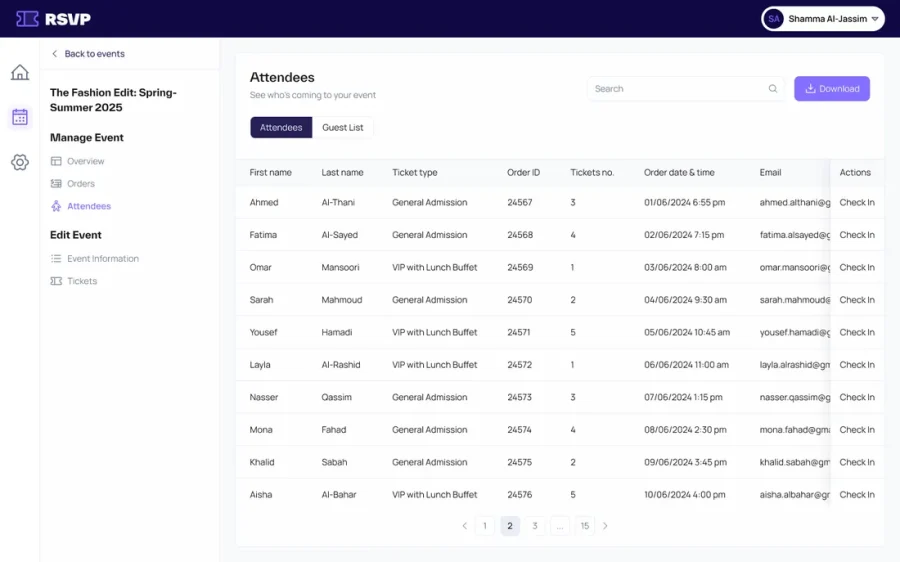Open Orders in Manage Event
Screen dimensions: 900x562
click(81, 184)
